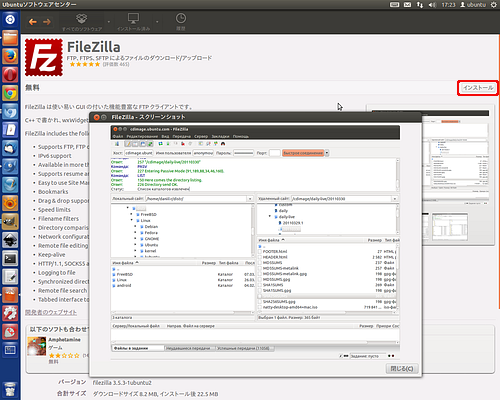
Task: Open the All Software view
Action: point(82,22)
